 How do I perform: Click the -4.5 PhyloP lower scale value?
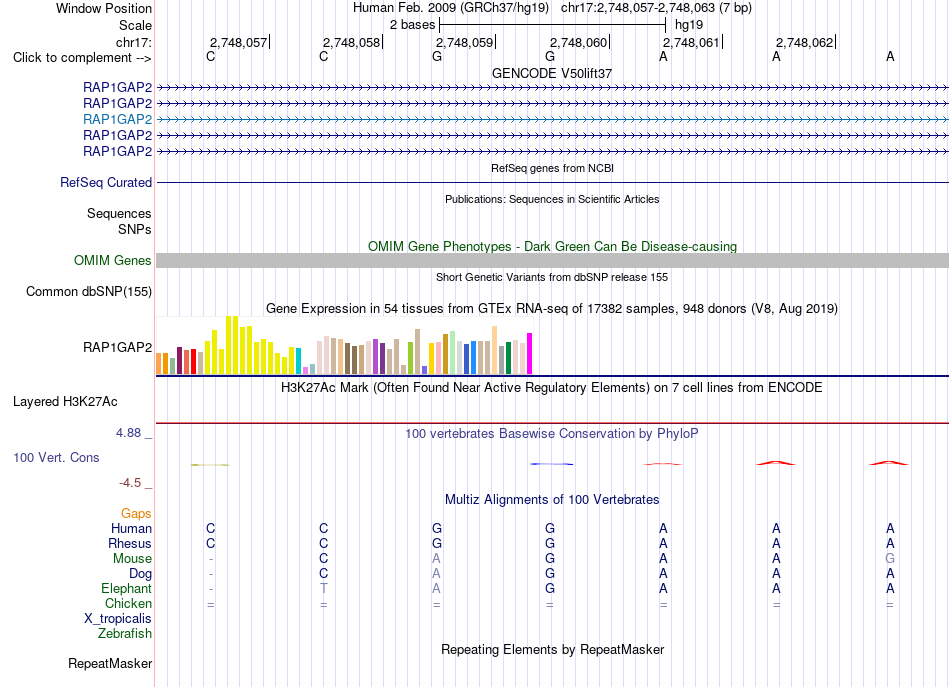coord(130,483)
